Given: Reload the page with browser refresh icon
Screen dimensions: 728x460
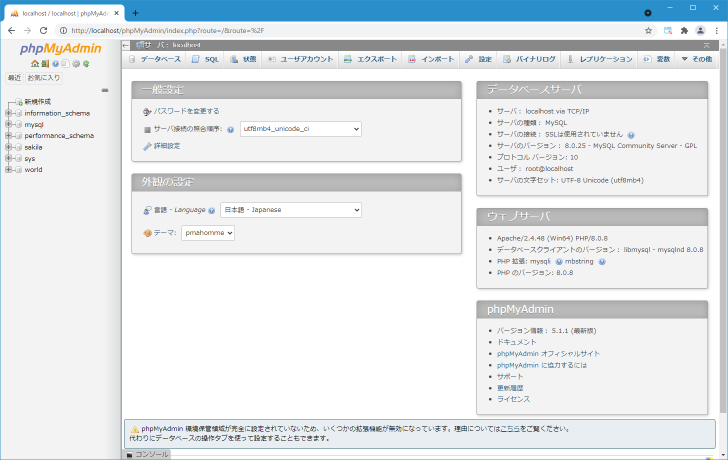Looking at the screenshot, I should [x=44, y=31].
